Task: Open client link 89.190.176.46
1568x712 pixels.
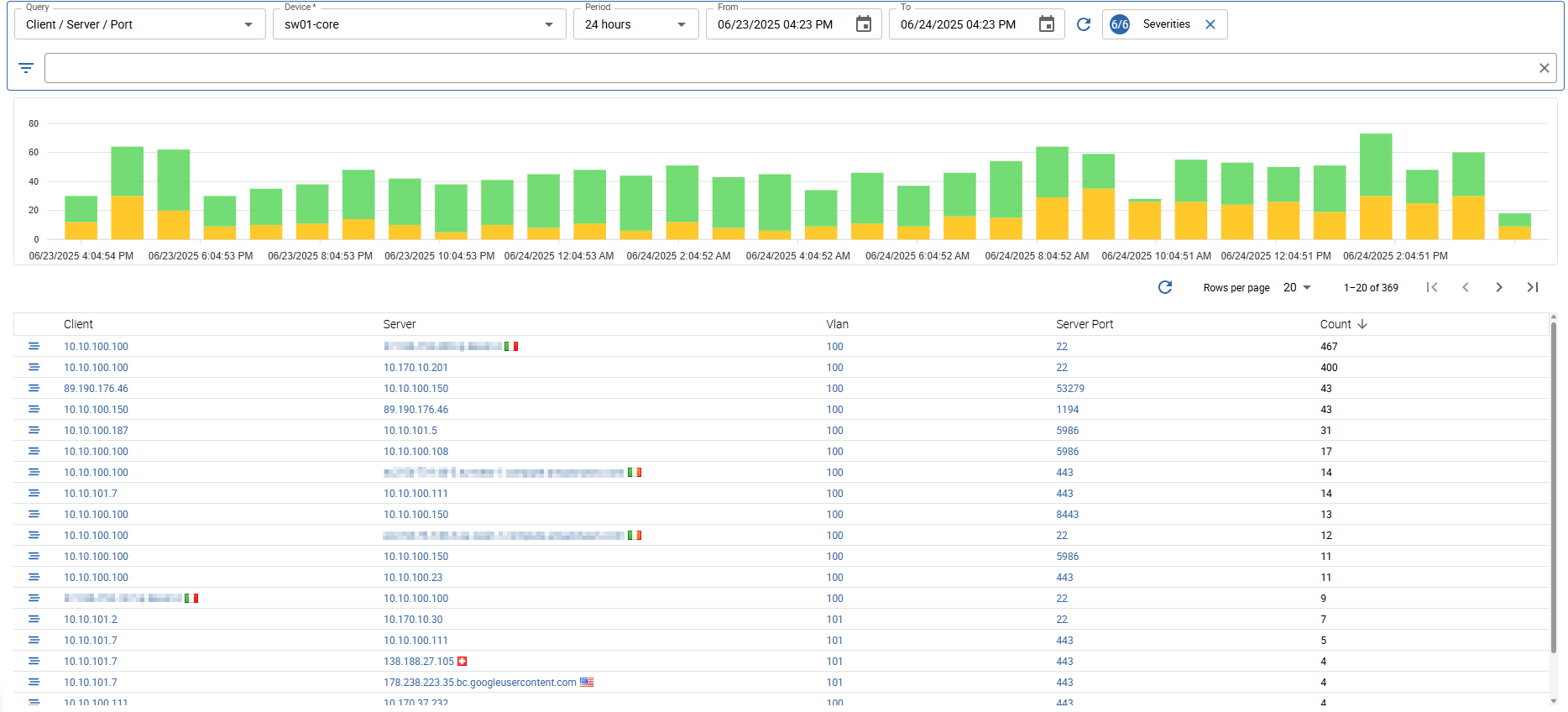Action: click(96, 388)
